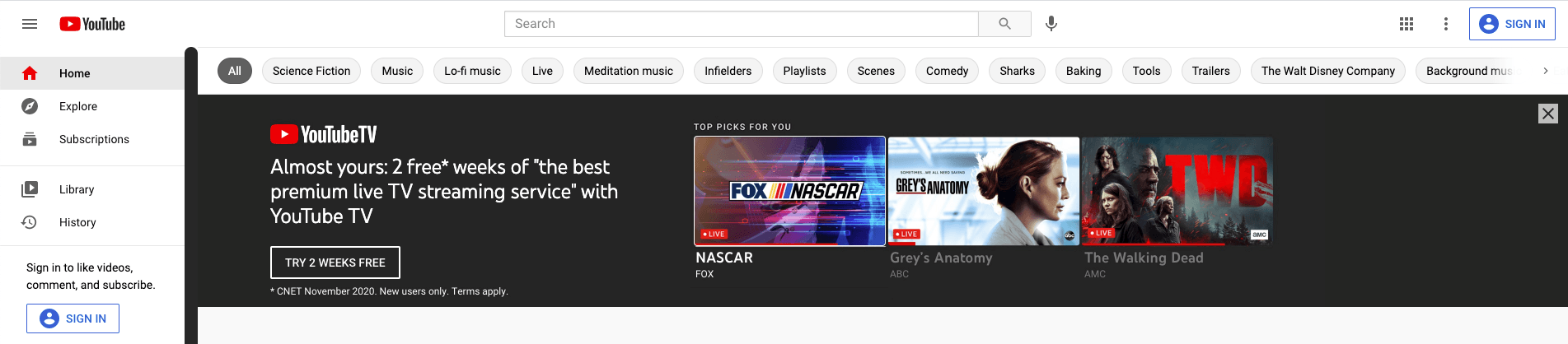Dismiss the YouTube TV promo banner
1568x344 pixels.
(x=1548, y=114)
